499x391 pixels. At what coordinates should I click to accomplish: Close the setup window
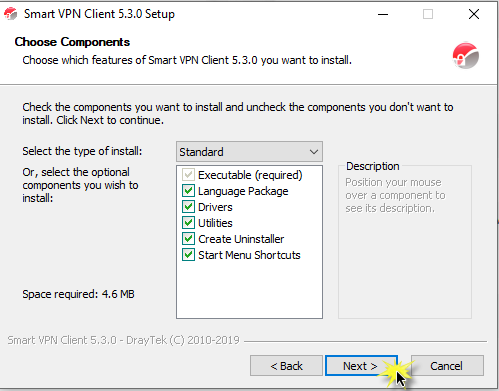[x=474, y=14]
